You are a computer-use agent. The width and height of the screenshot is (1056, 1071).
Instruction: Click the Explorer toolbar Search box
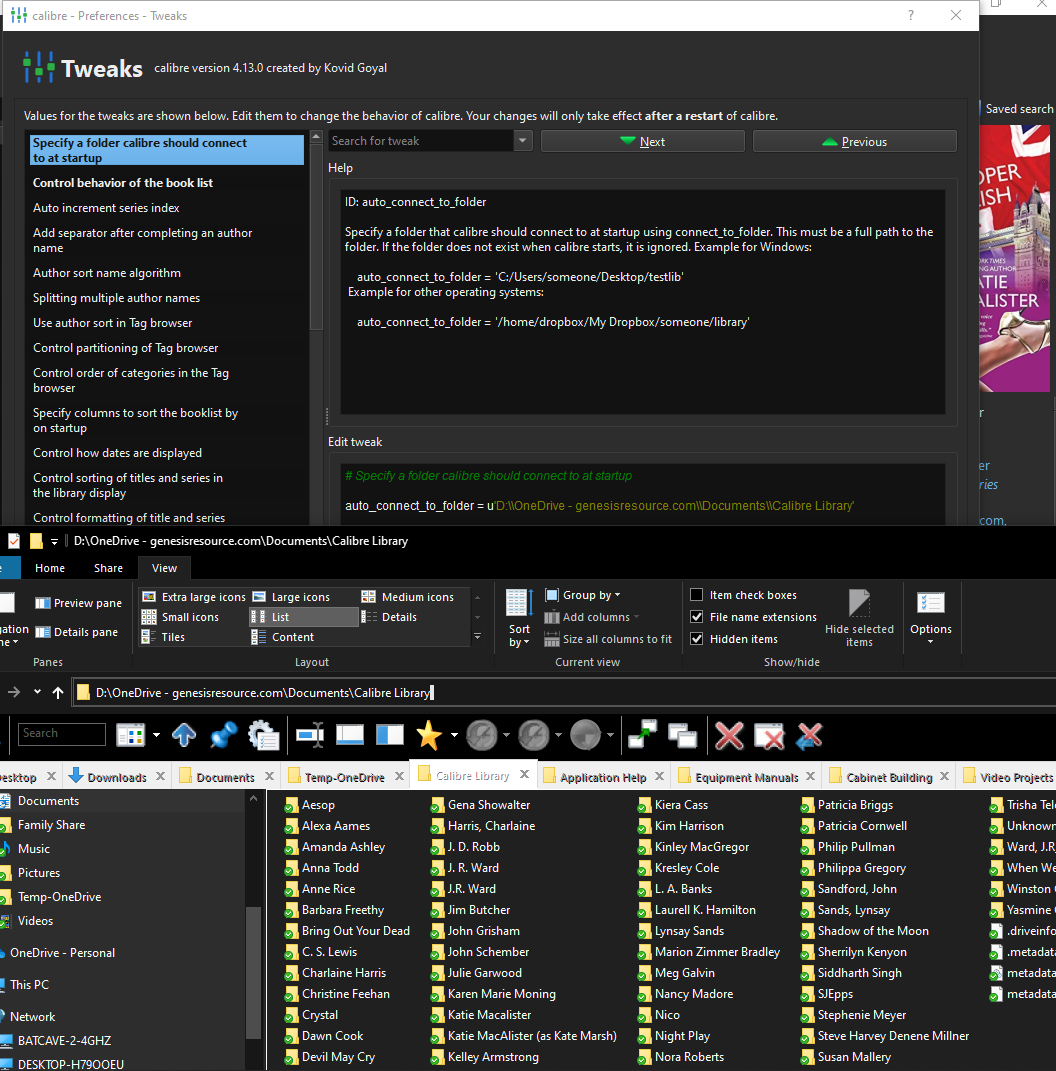[61, 734]
